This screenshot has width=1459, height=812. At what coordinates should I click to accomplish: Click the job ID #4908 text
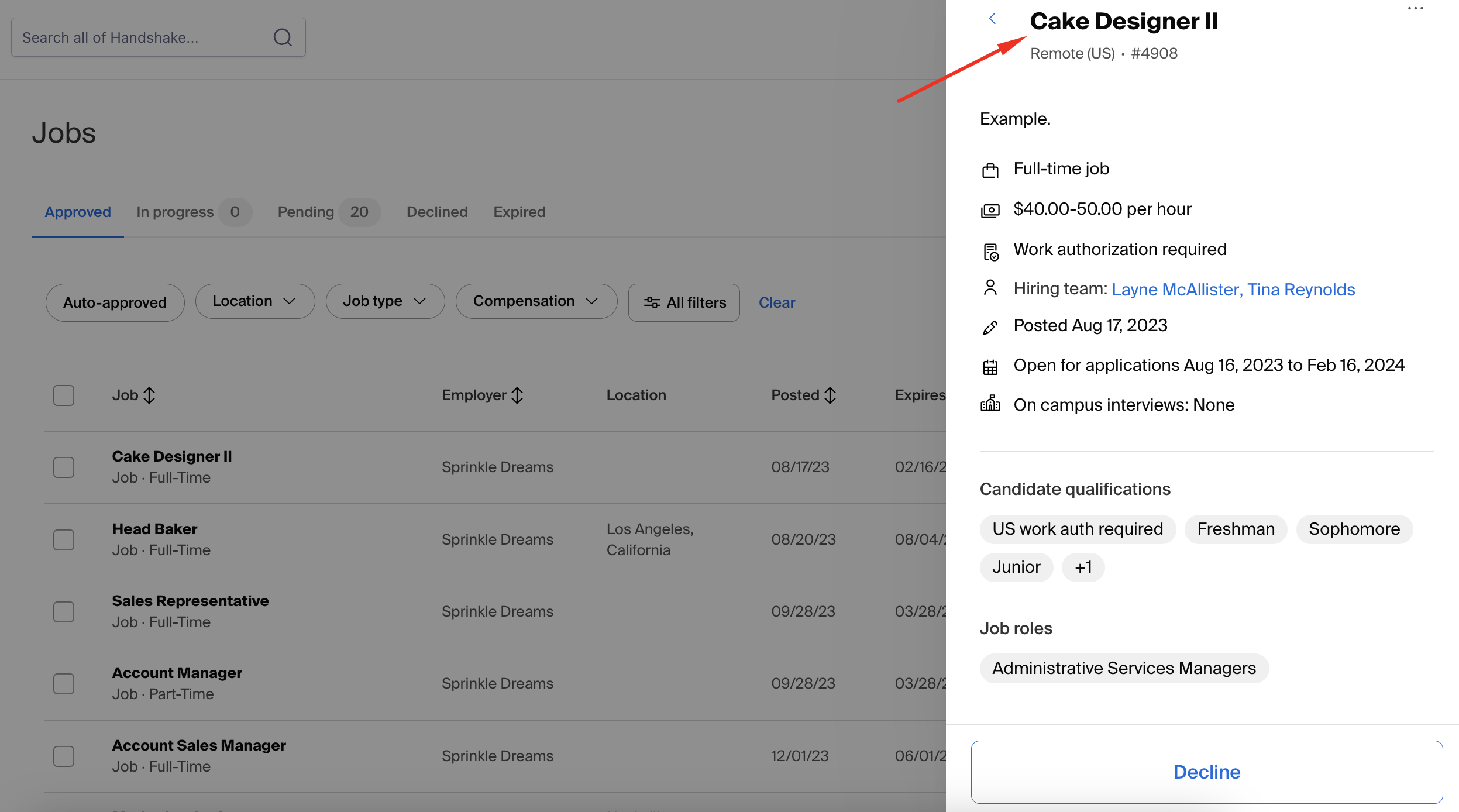[x=1154, y=53]
